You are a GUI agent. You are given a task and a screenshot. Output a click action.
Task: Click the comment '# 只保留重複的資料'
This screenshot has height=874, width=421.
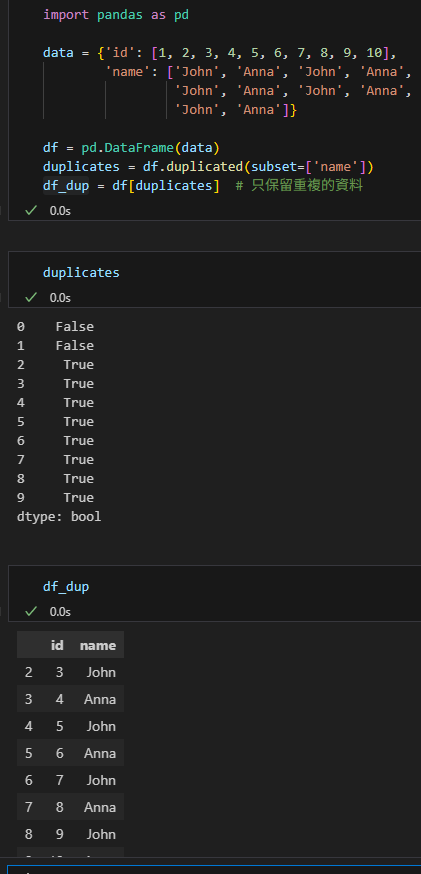(x=299, y=186)
